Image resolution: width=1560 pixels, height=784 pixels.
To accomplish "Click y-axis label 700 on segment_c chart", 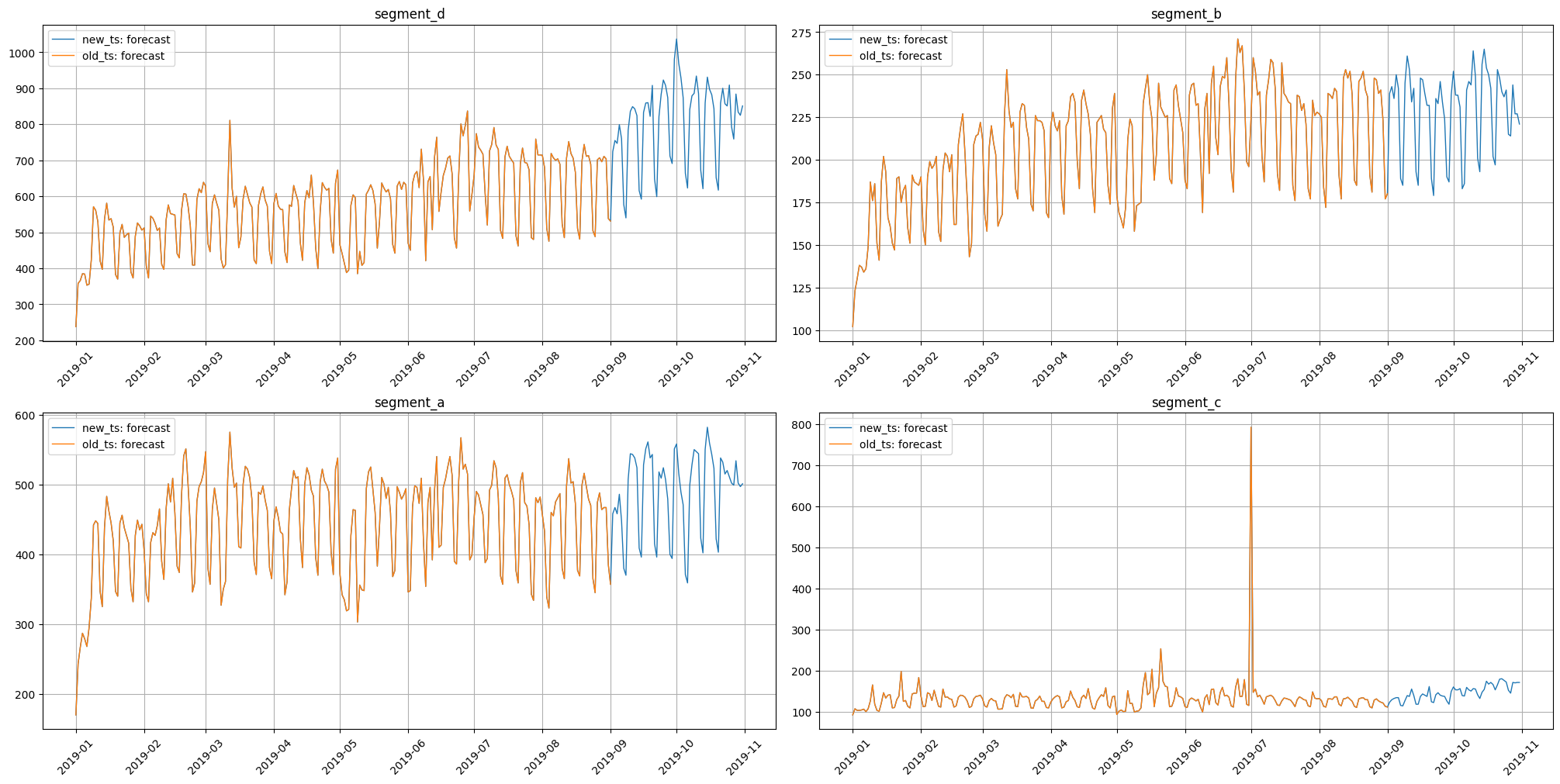I will (804, 466).
